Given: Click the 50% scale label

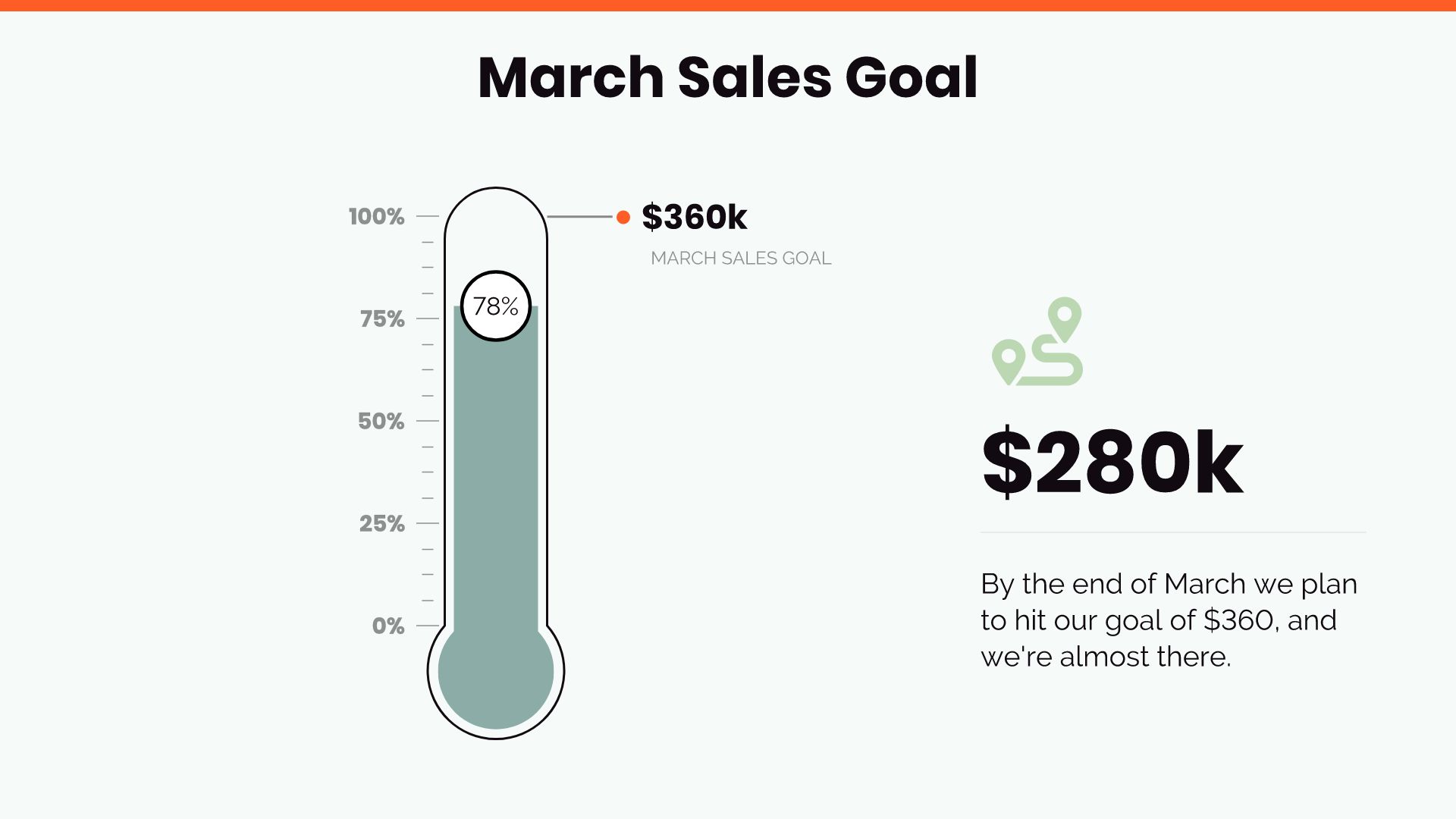Looking at the screenshot, I should click(381, 422).
